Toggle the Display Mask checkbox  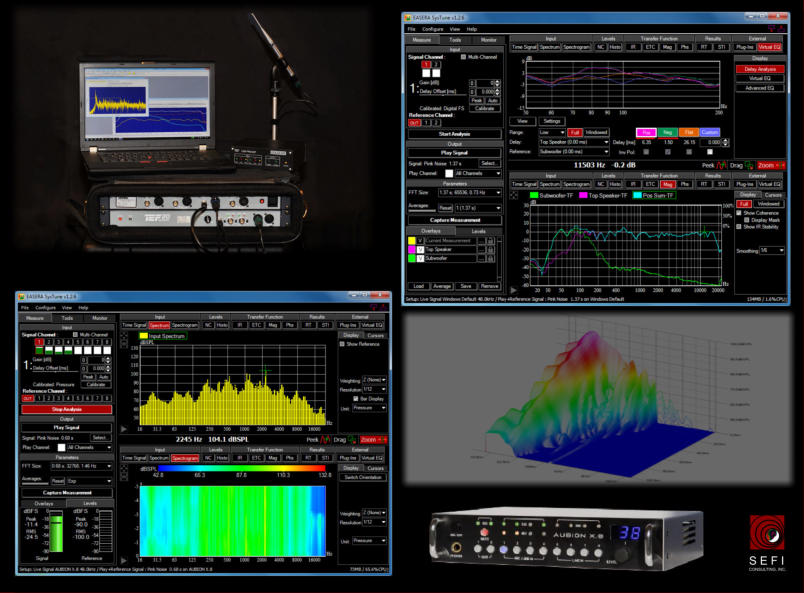coord(747,220)
